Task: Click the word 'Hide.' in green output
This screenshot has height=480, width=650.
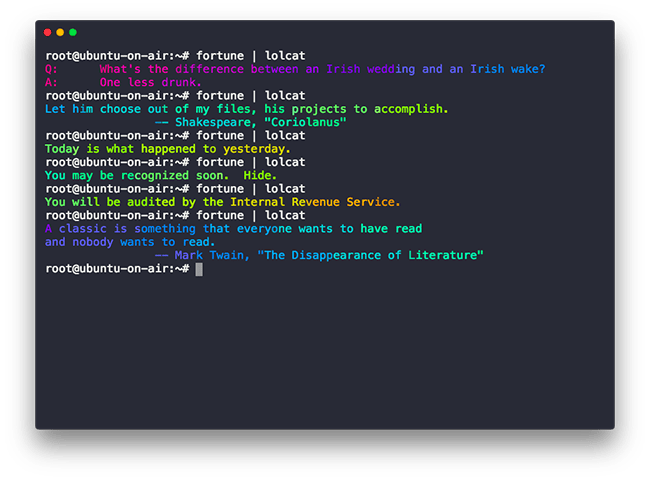Action: [260, 175]
